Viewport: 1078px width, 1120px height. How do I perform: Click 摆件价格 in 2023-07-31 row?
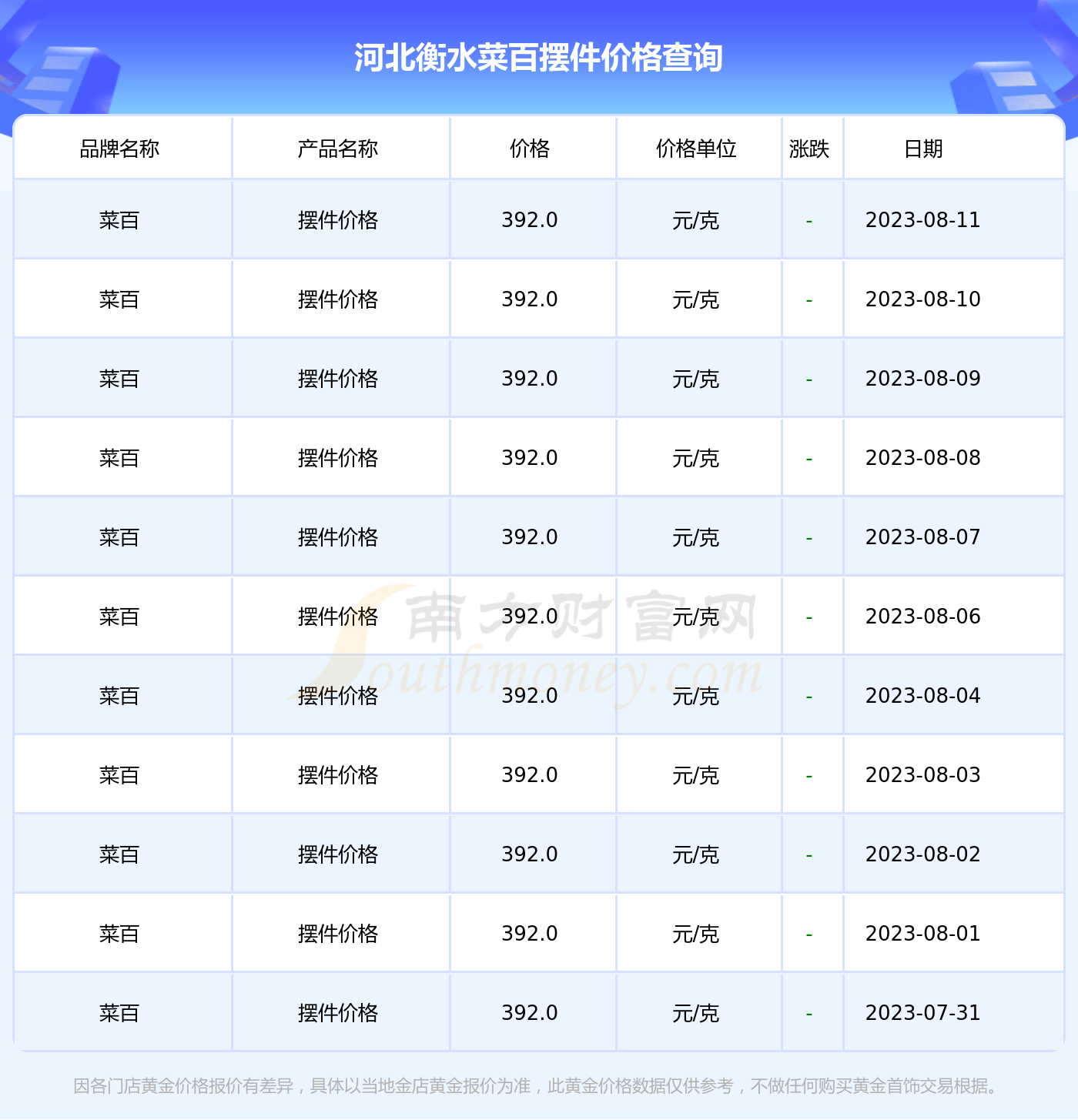tap(338, 1014)
